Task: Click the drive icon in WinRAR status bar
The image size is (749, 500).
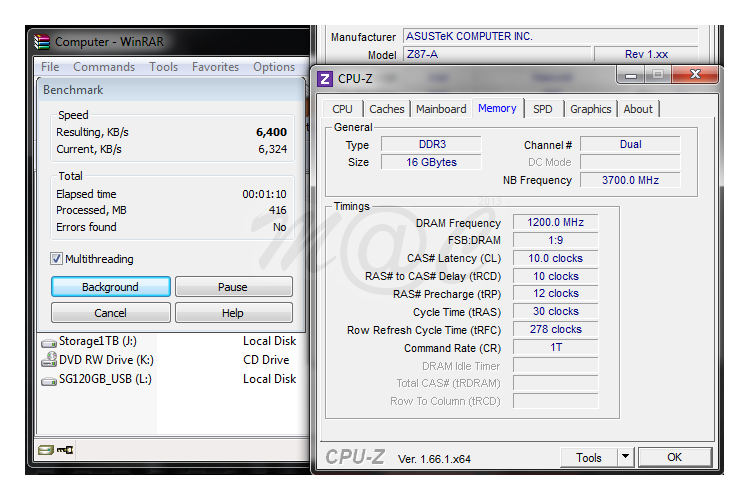Action: (46, 450)
